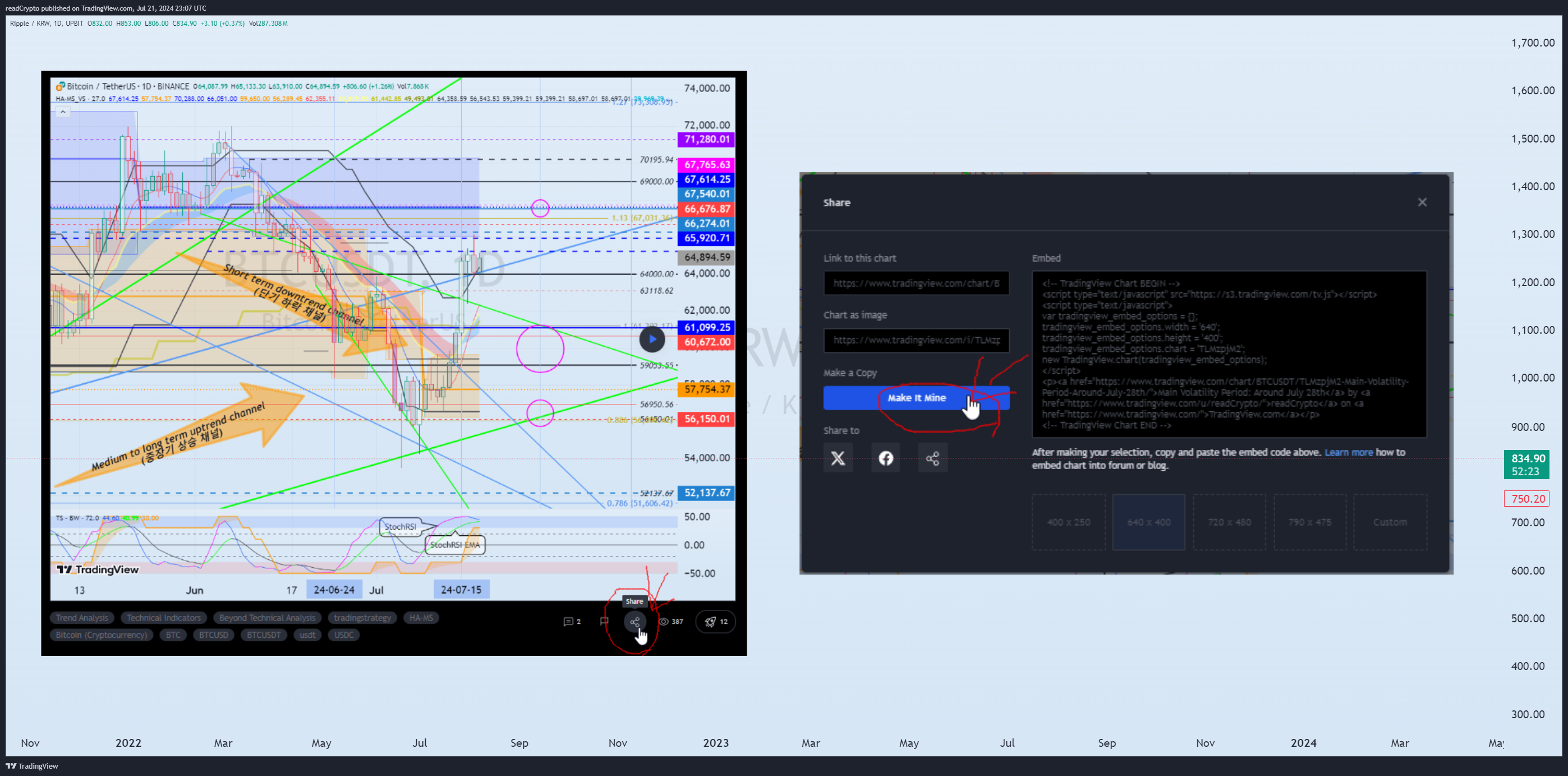This screenshot has height=776, width=1568.
Task: Click the 1,700.00 label on price axis
Action: click(x=1533, y=43)
